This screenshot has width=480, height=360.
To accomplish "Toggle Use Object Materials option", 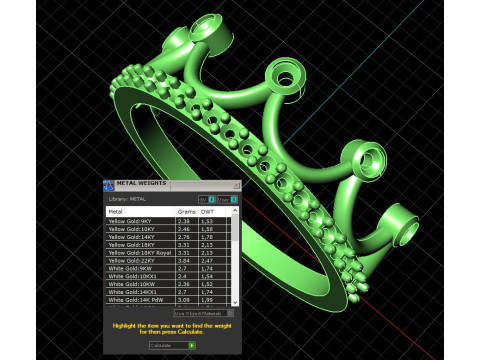I will coord(204,313).
